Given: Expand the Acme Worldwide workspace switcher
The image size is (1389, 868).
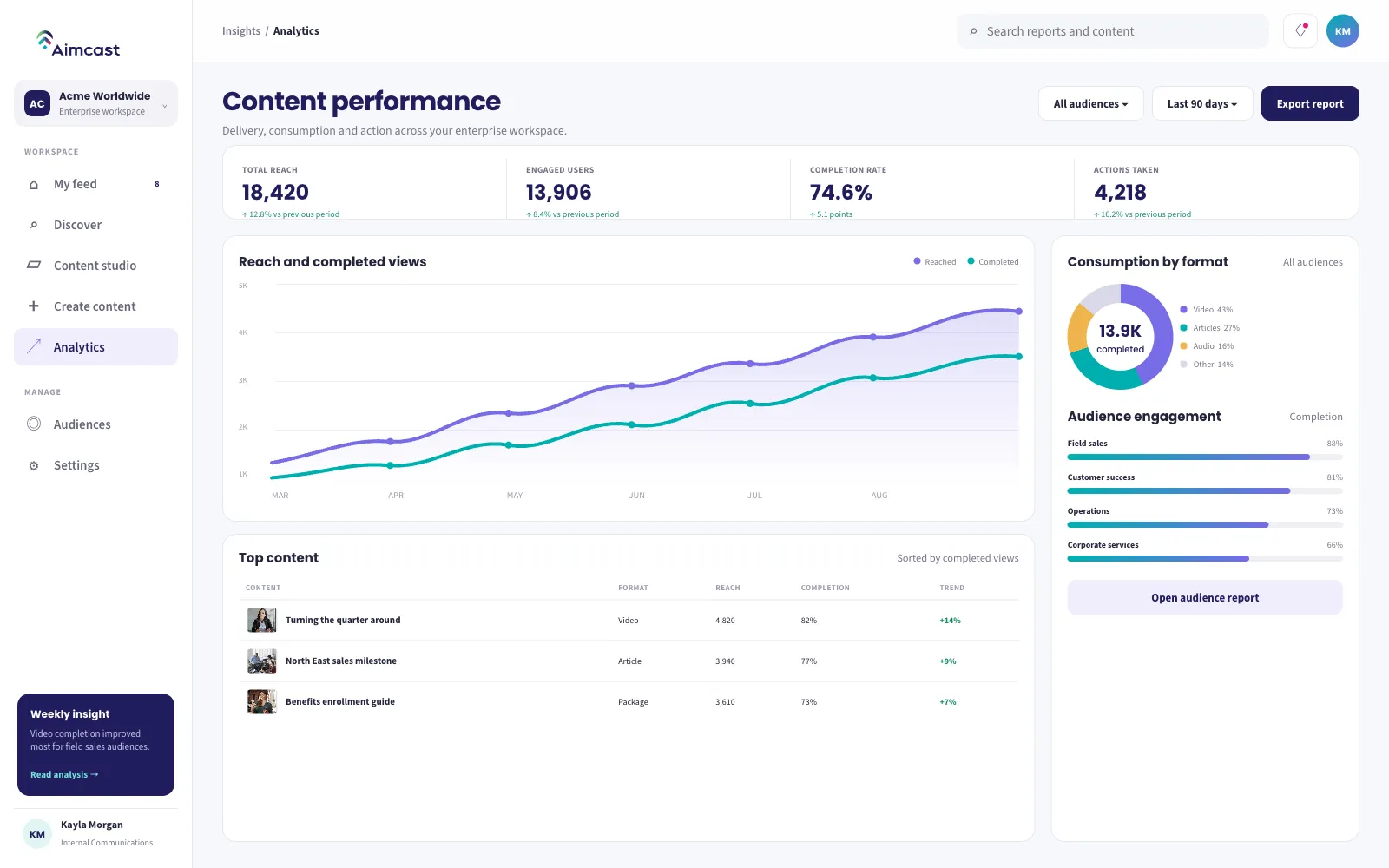Looking at the screenshot, I should click(x=95, y=103).
